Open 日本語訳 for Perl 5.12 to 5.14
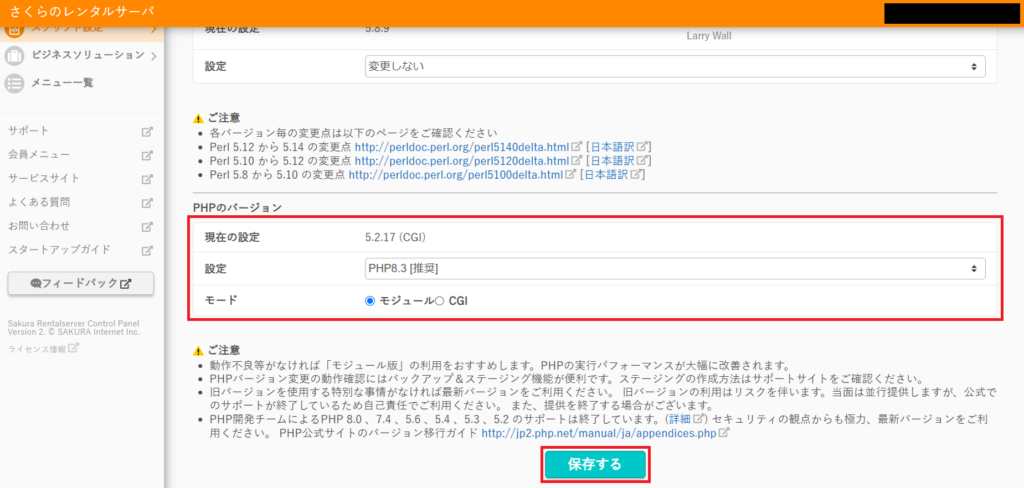Image resolution: width=1024 pixels, height=488 pixels. pos(612,146)
